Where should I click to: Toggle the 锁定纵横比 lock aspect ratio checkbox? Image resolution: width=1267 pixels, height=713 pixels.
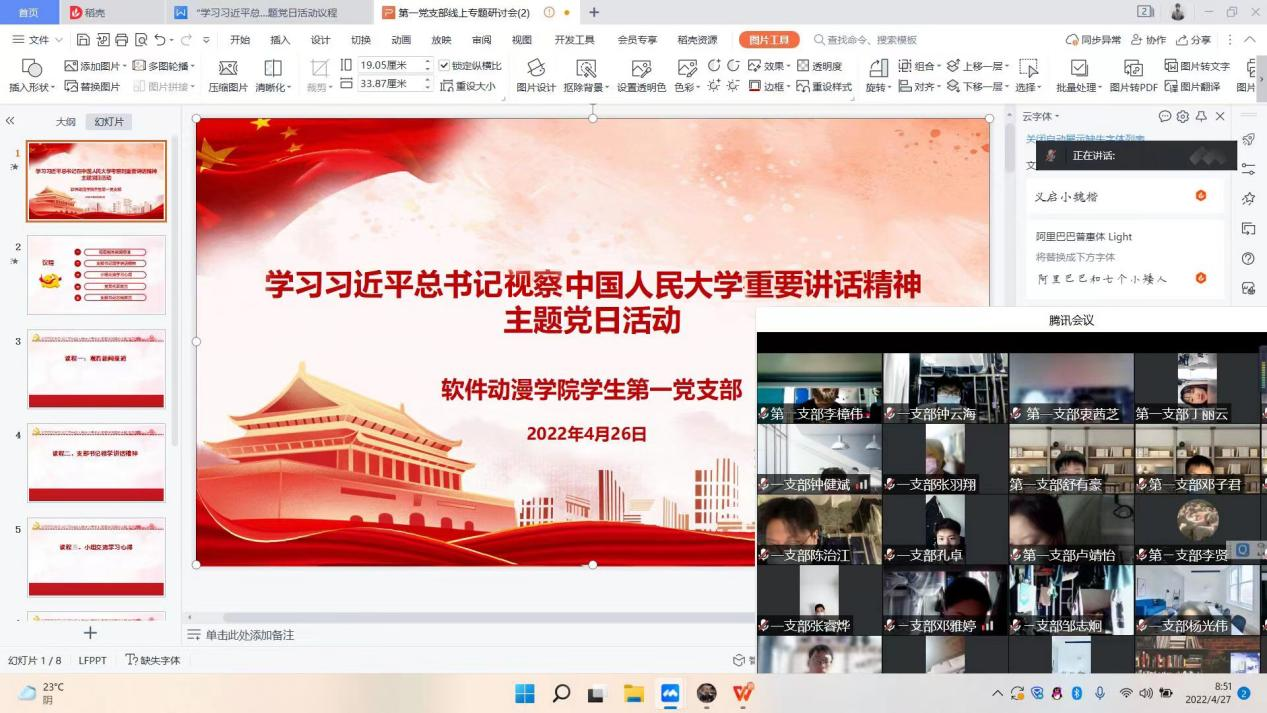click(x=445, y=66)
